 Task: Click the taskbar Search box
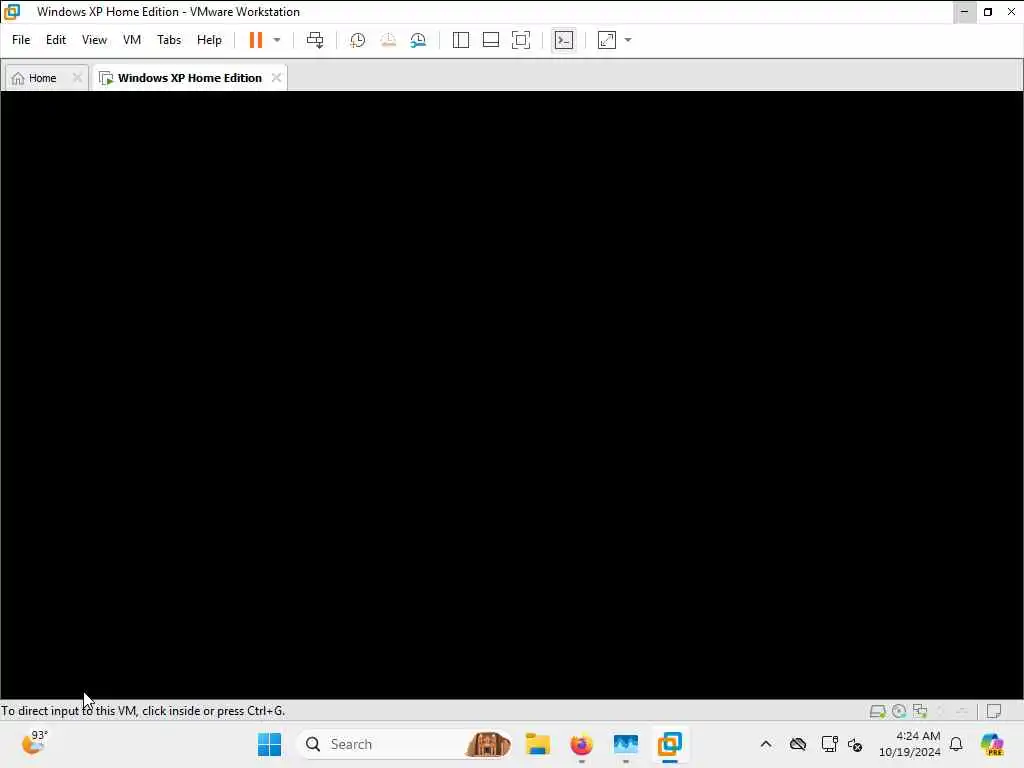click(x=404, y=744)
